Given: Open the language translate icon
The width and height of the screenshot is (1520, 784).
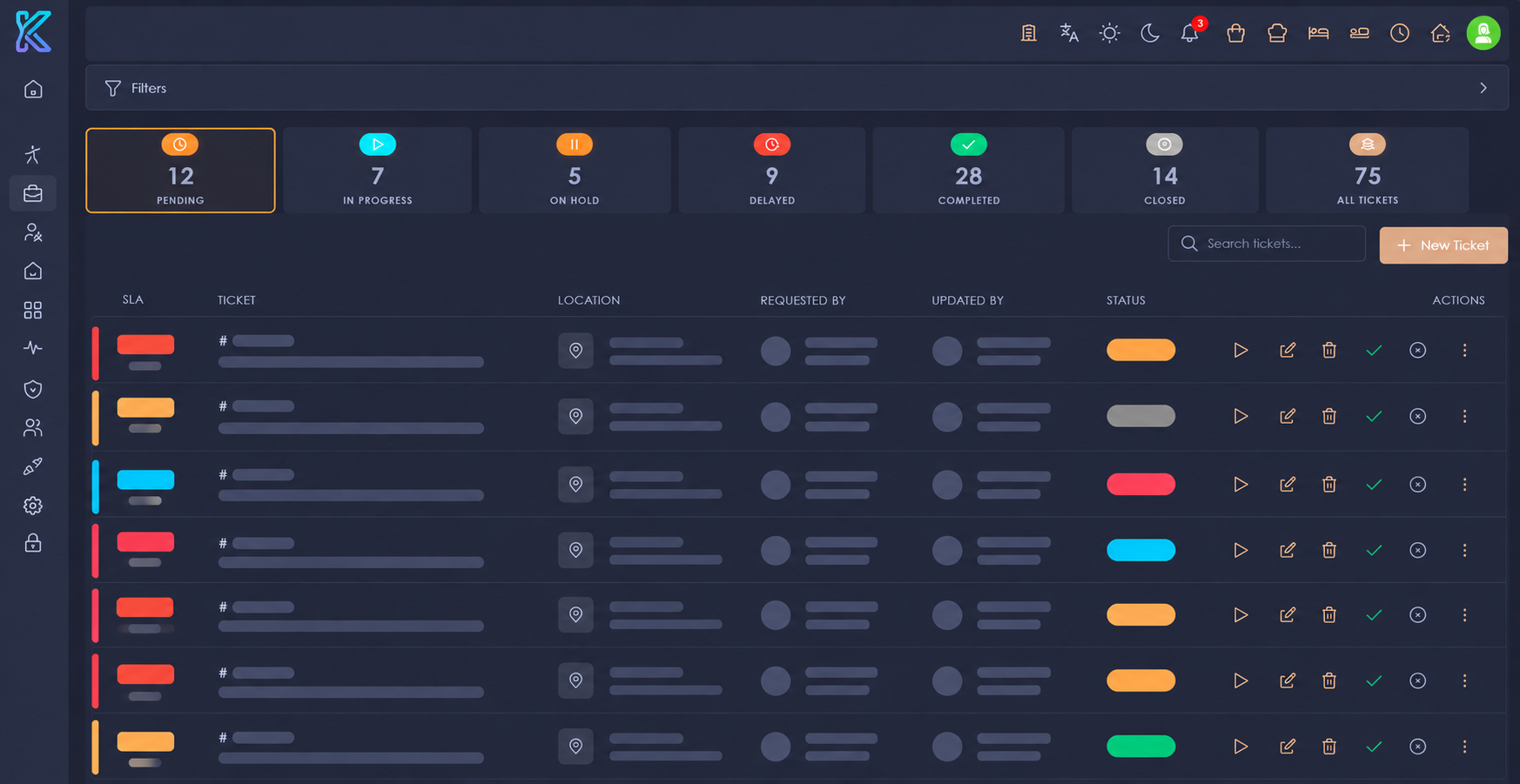Looking at the screenshot, I should point(1069,33).
